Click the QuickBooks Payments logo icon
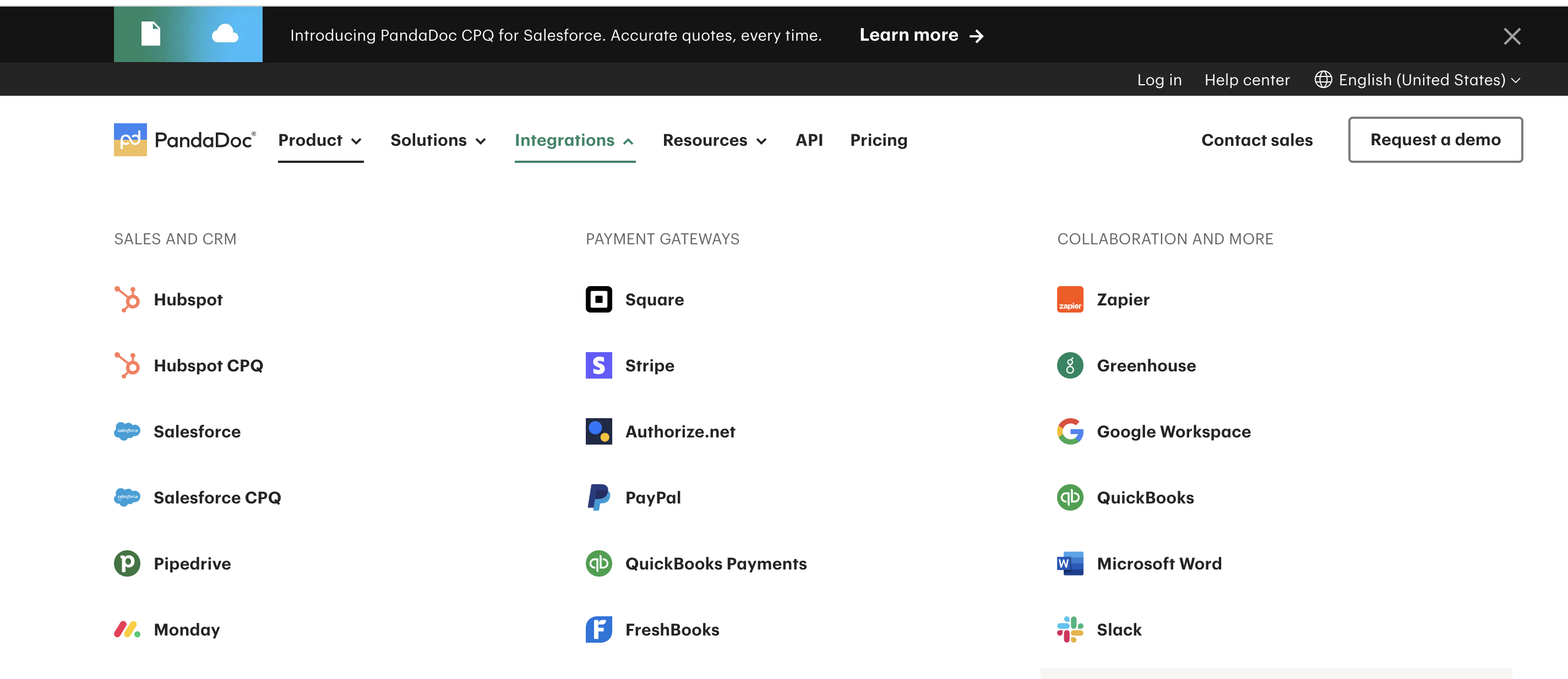 click(x=599, y=563)
